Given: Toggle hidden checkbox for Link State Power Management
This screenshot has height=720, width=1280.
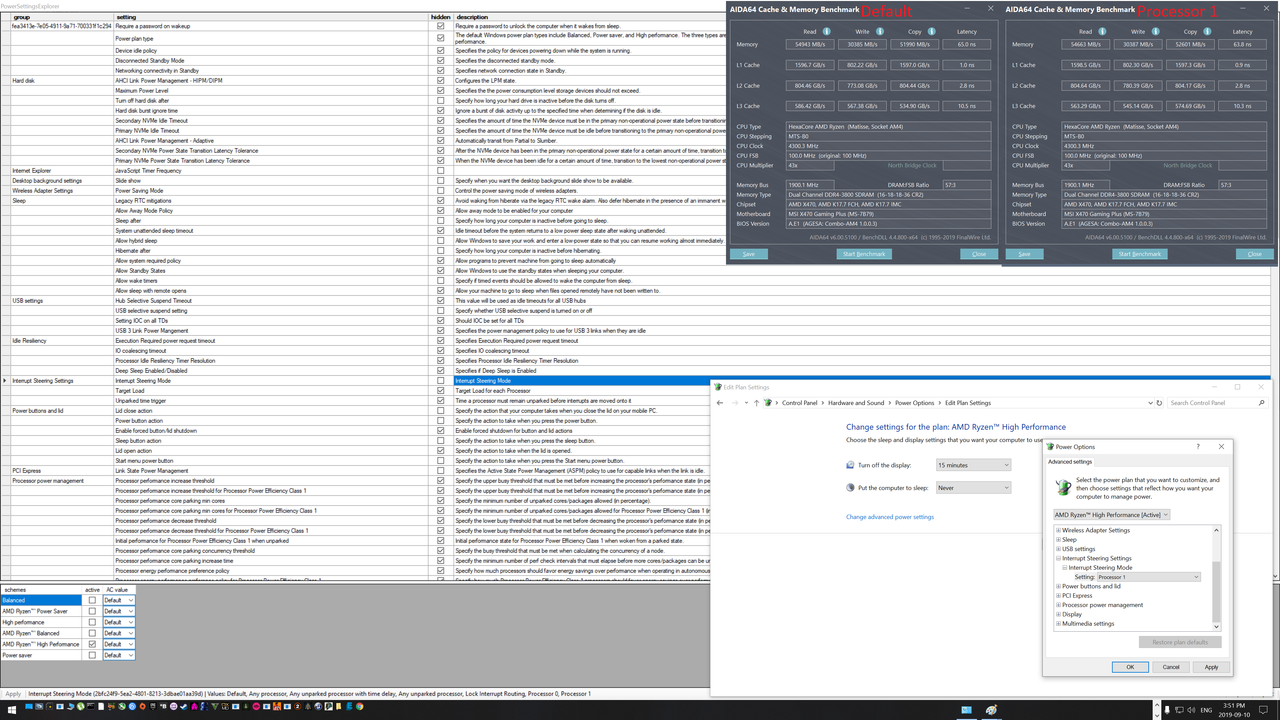Looking at the screenshot, I should [441, 470].
